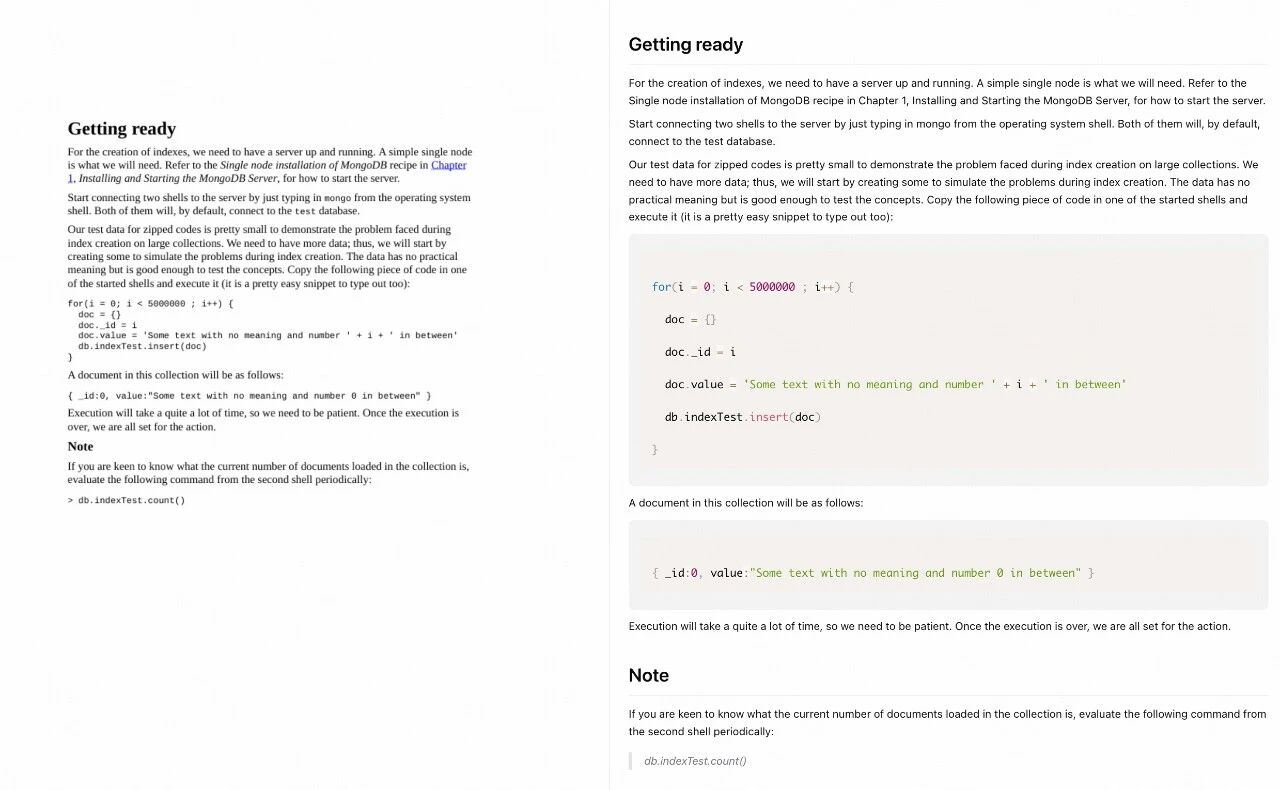Click the sample document code in right pane
The image size is (1280, 790).
tap(872, 573)
